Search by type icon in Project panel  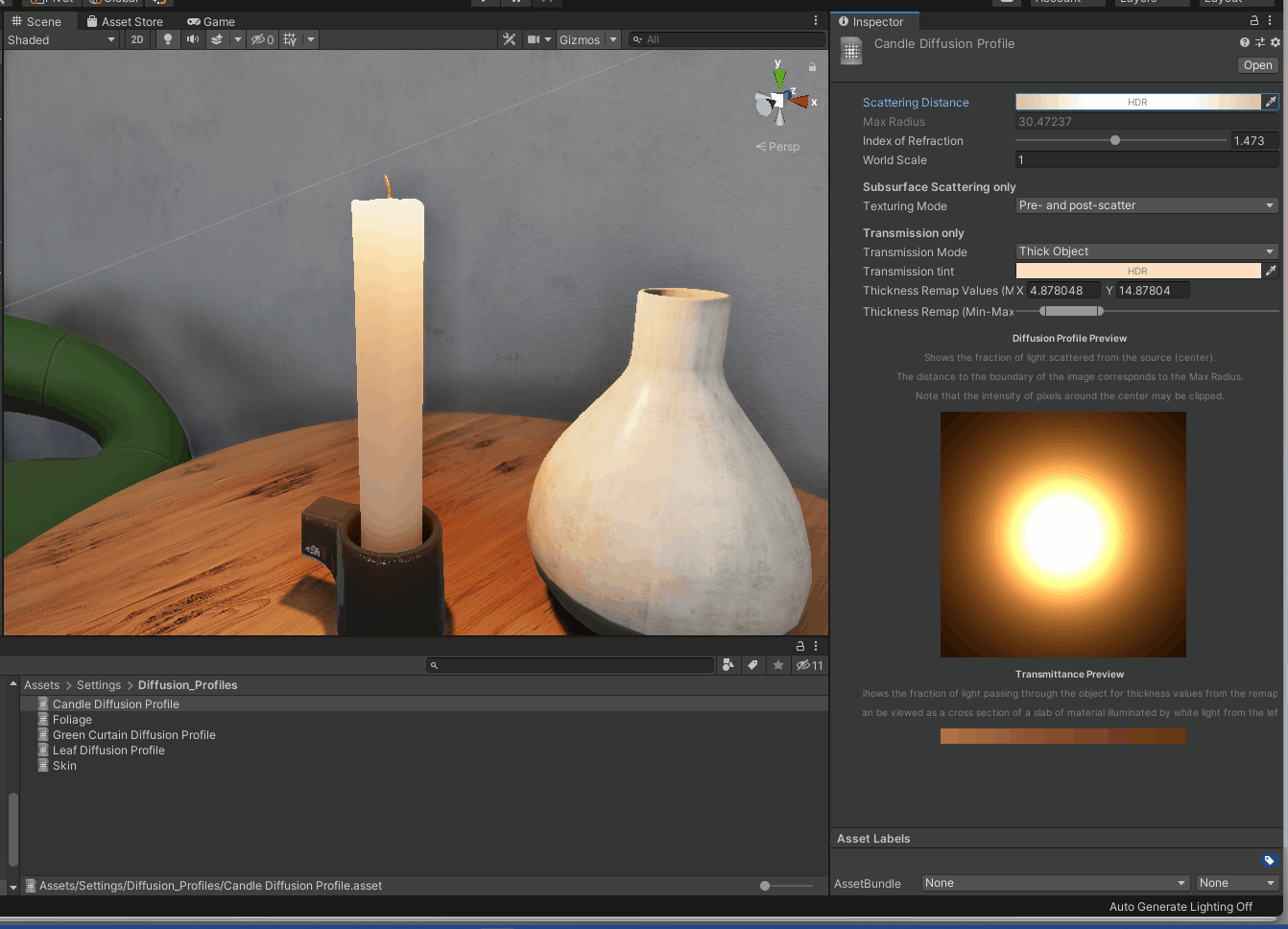pos(728,665)
